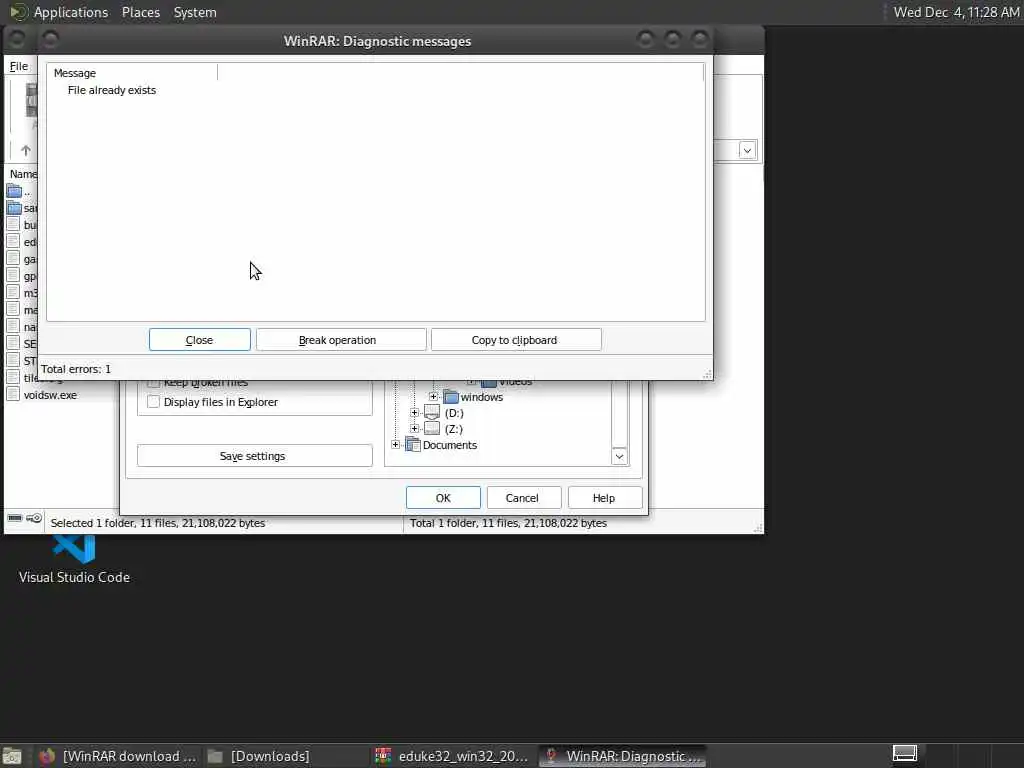Screen dimensions: 1024x768
Task: Select the windows folder in tree
Action: tap(481, 397)
